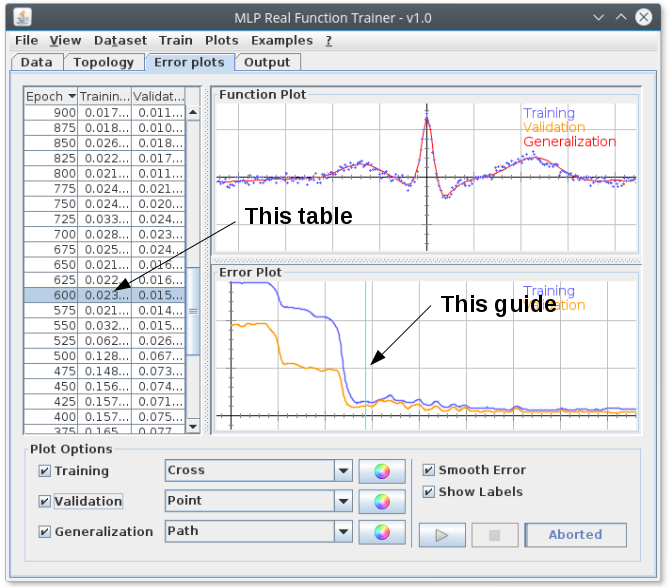Image resolution: width=669 pixels, height=587 pixels.
Task: Open the Examples menu
Action: (x=282, y=41)
